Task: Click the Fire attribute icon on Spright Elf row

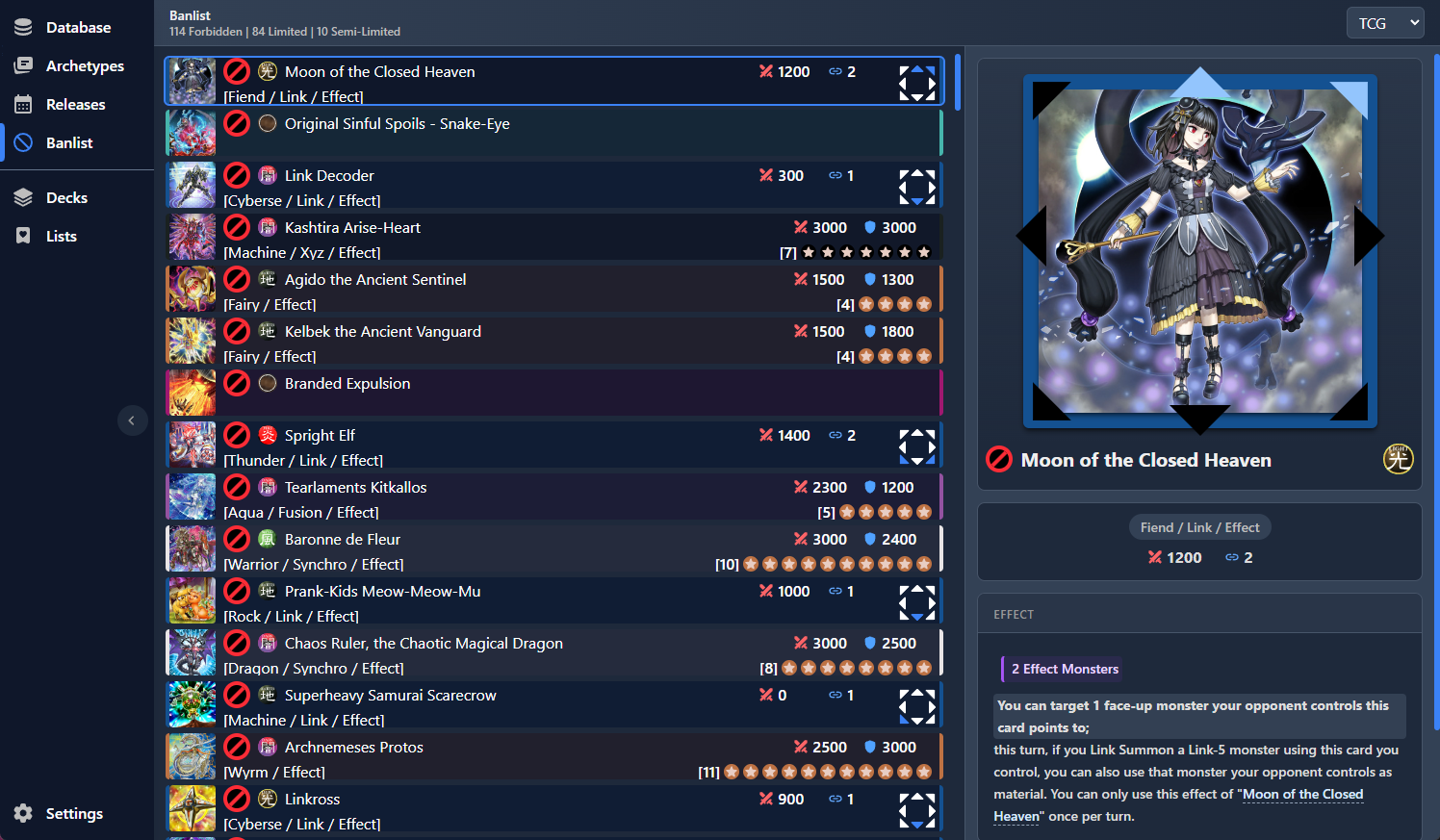Action: [x=268, y=435]
